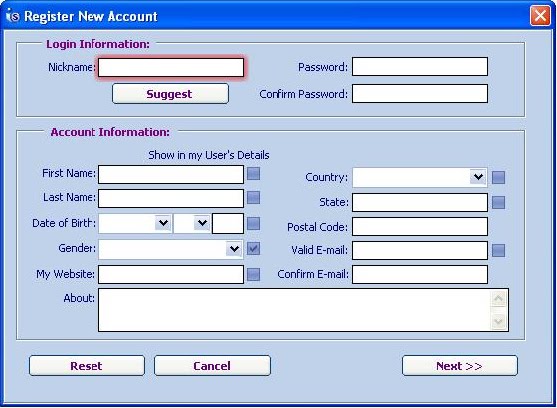
Task: Click the Date of Birth year field
Action: coord(228,223)
